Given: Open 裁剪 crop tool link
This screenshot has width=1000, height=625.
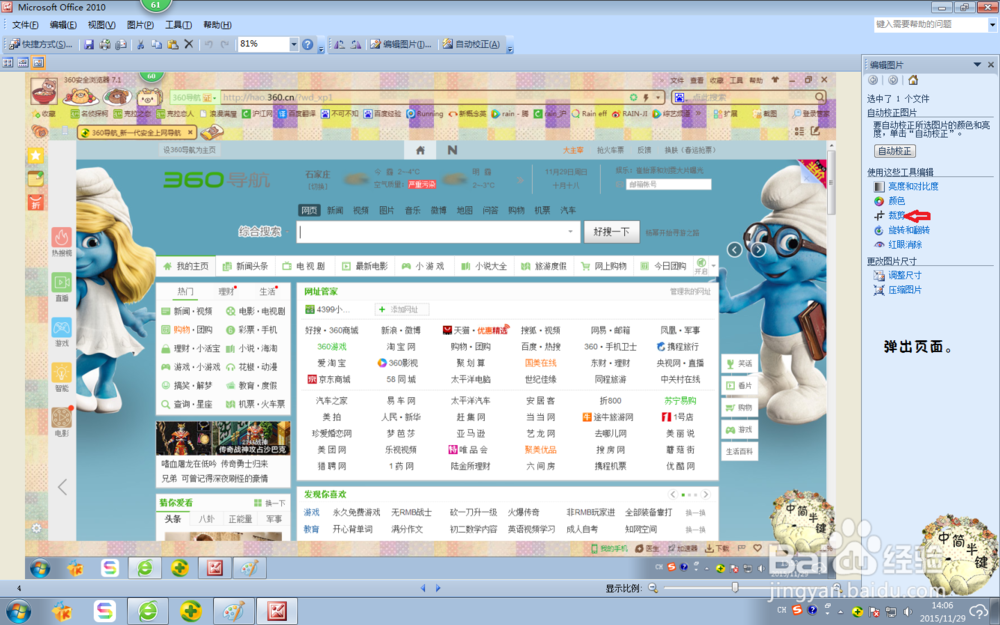Looking at the screenshot, I should point(896,216).
